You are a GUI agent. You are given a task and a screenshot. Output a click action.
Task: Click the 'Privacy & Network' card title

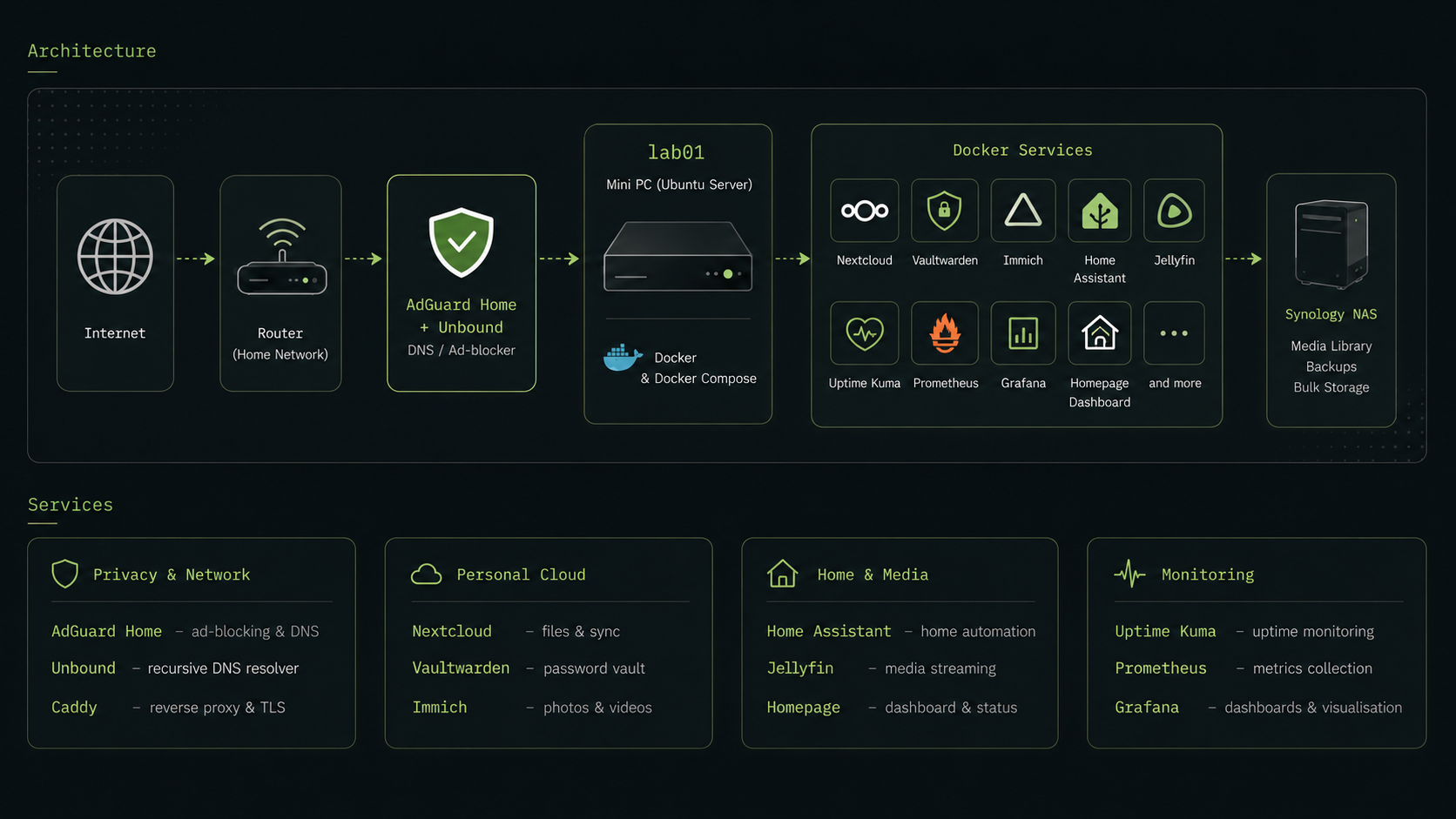click(x=172, y=574)
